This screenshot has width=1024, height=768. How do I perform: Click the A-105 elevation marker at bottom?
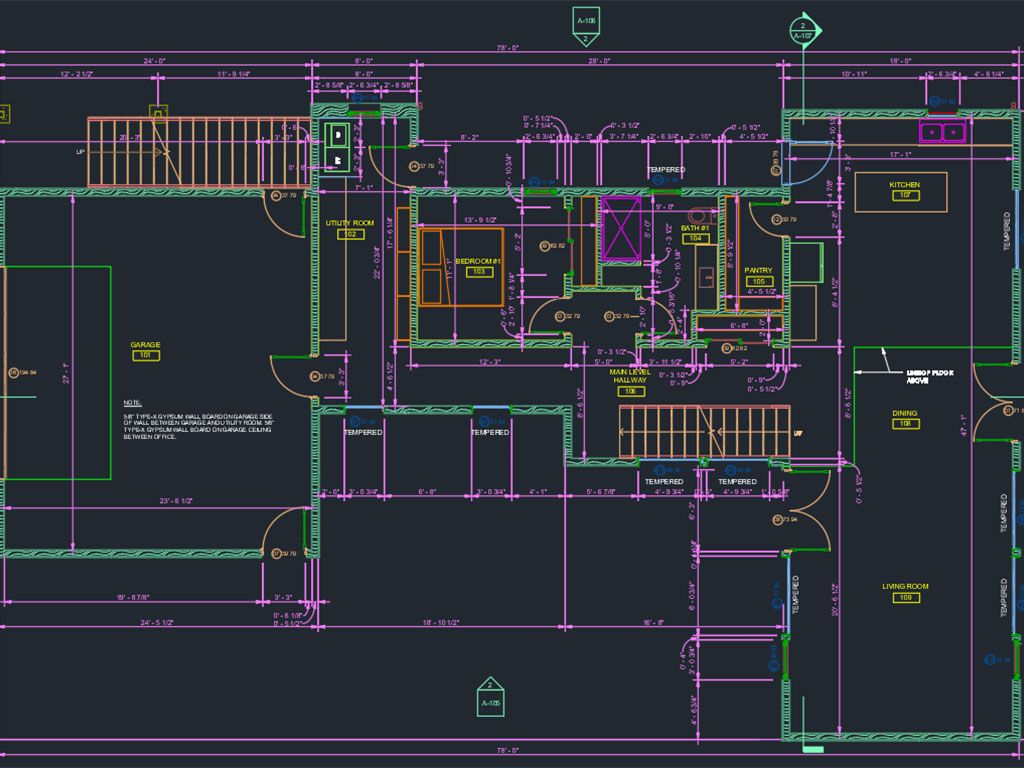[x=490, y=698]
